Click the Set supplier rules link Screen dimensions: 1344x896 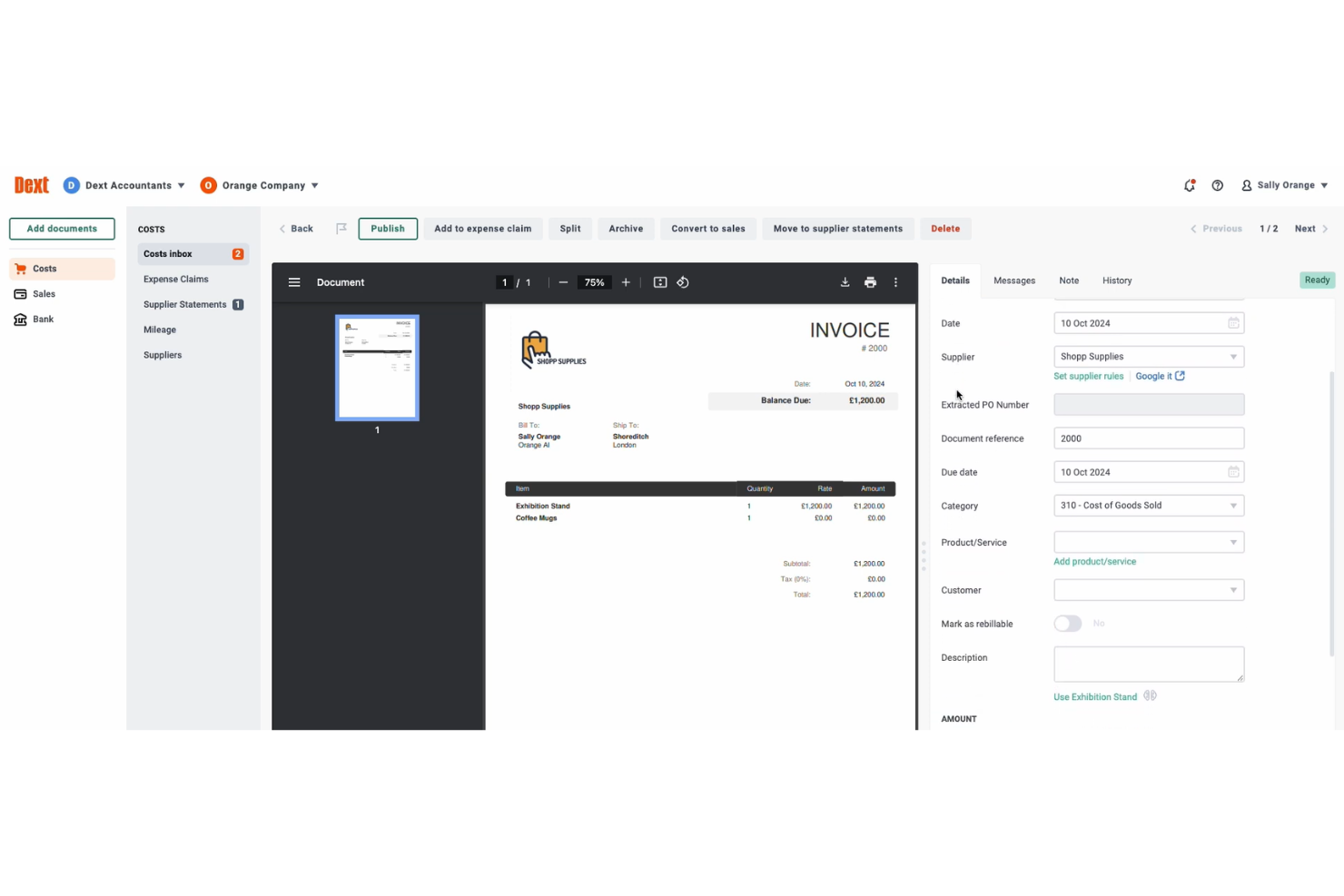[x=1088, y=376]
